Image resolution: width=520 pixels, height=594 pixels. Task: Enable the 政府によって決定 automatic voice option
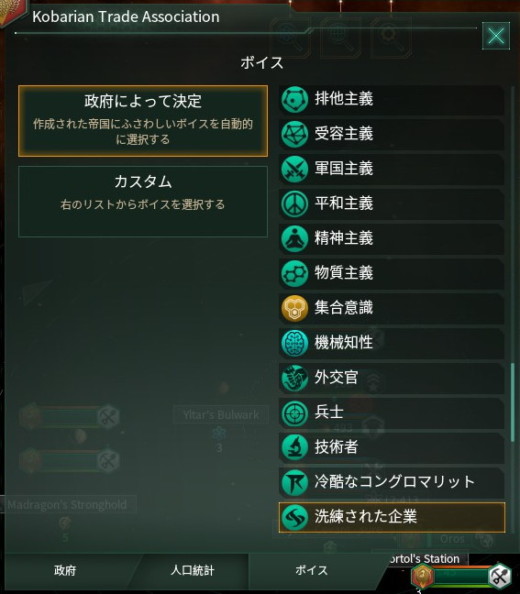143,121
